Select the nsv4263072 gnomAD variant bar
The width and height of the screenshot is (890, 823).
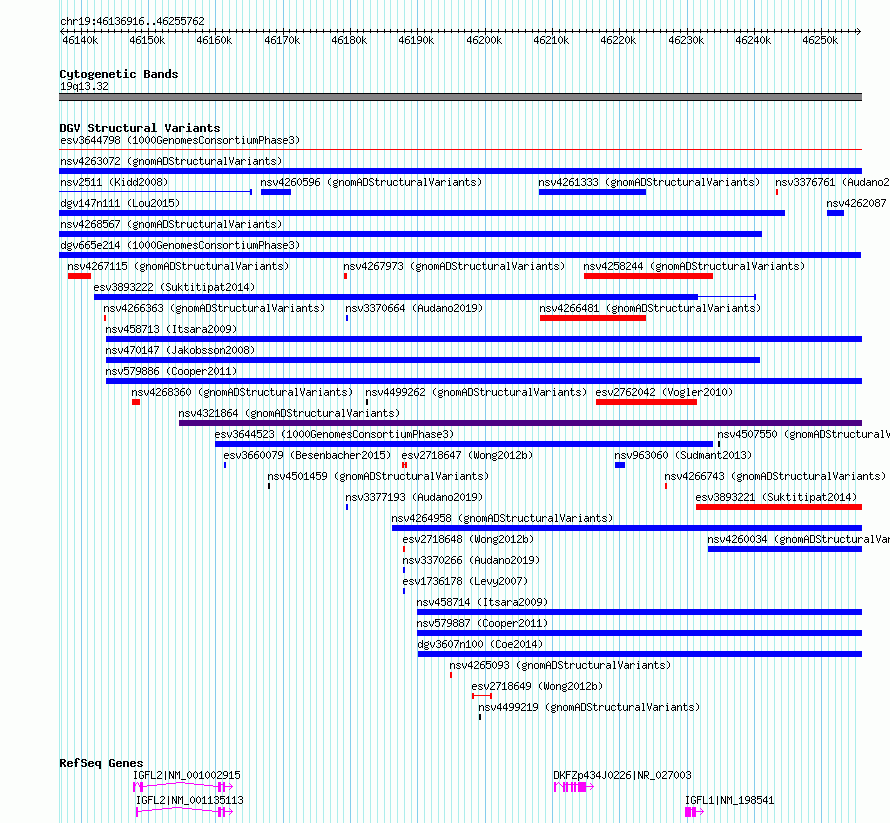tap(460, 171)
